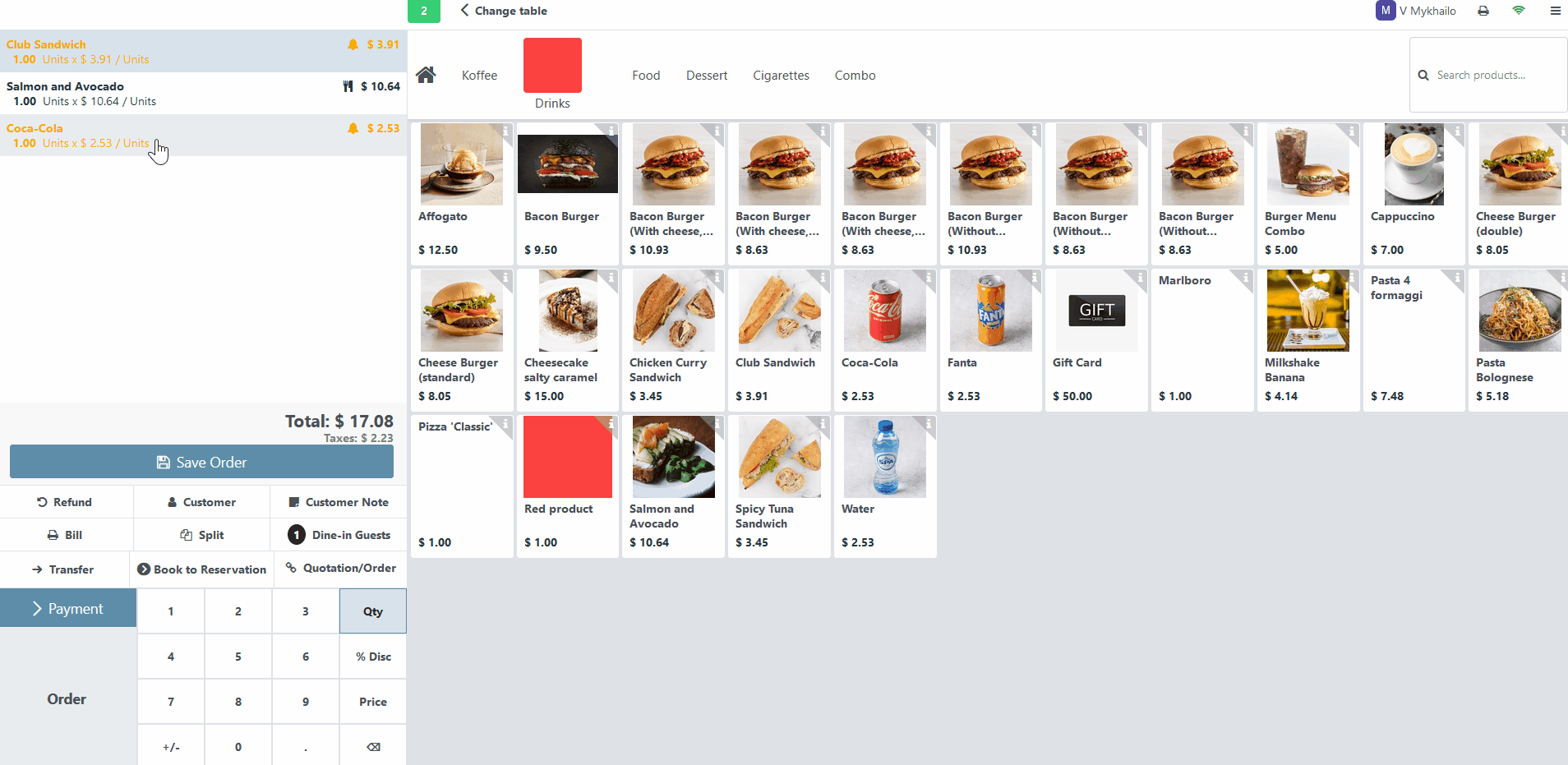Click the Save Order button

coord(201,462)
